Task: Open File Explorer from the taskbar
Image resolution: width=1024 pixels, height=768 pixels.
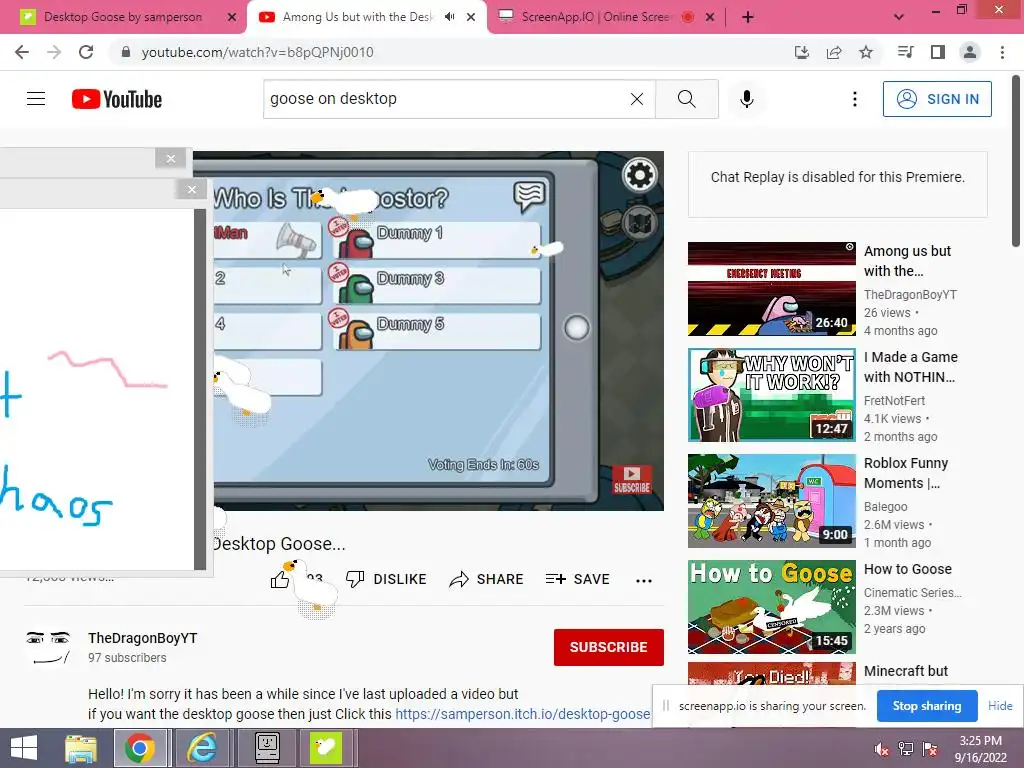Action: [x=81, y=748]
